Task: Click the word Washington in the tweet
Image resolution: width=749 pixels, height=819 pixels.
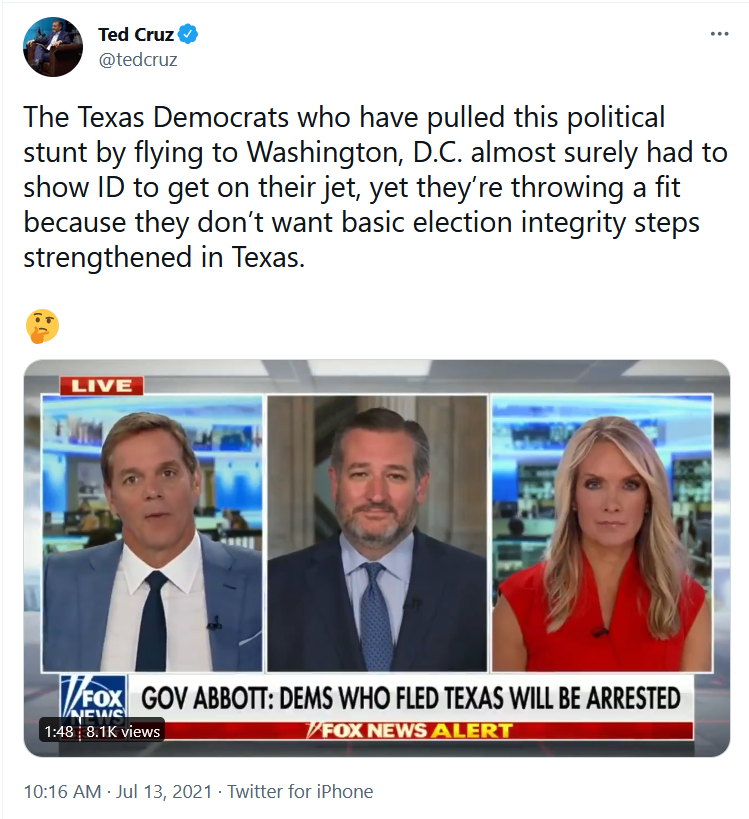Action: click(x=324, y=153)
